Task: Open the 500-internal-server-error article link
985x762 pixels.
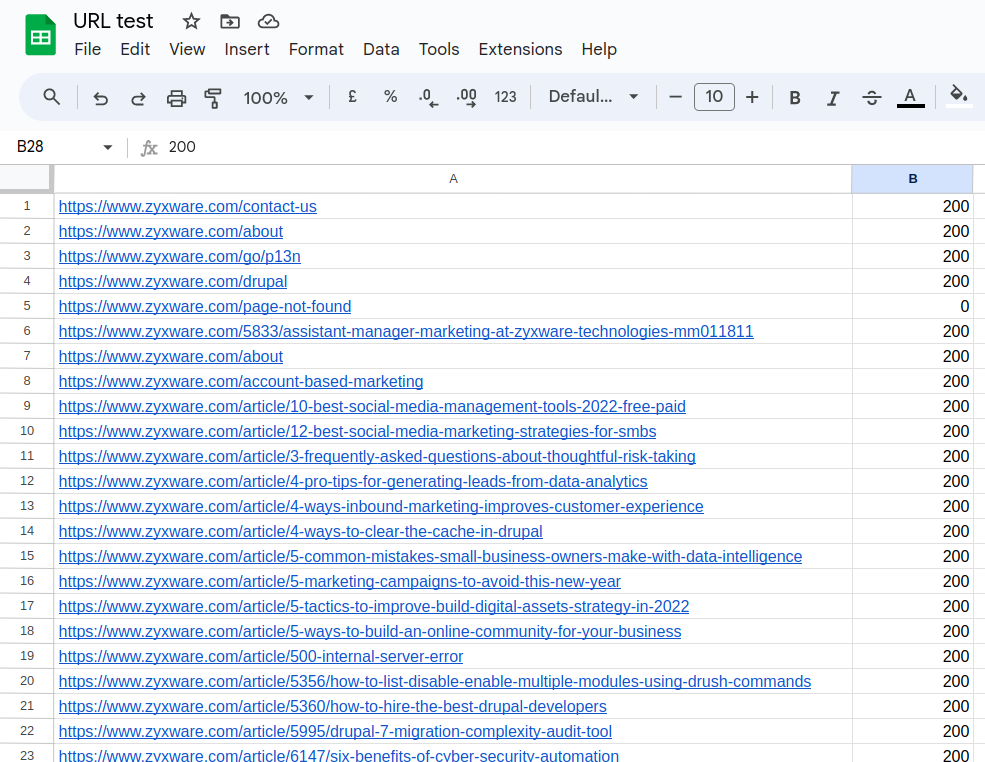Action: tap(261, 656)
